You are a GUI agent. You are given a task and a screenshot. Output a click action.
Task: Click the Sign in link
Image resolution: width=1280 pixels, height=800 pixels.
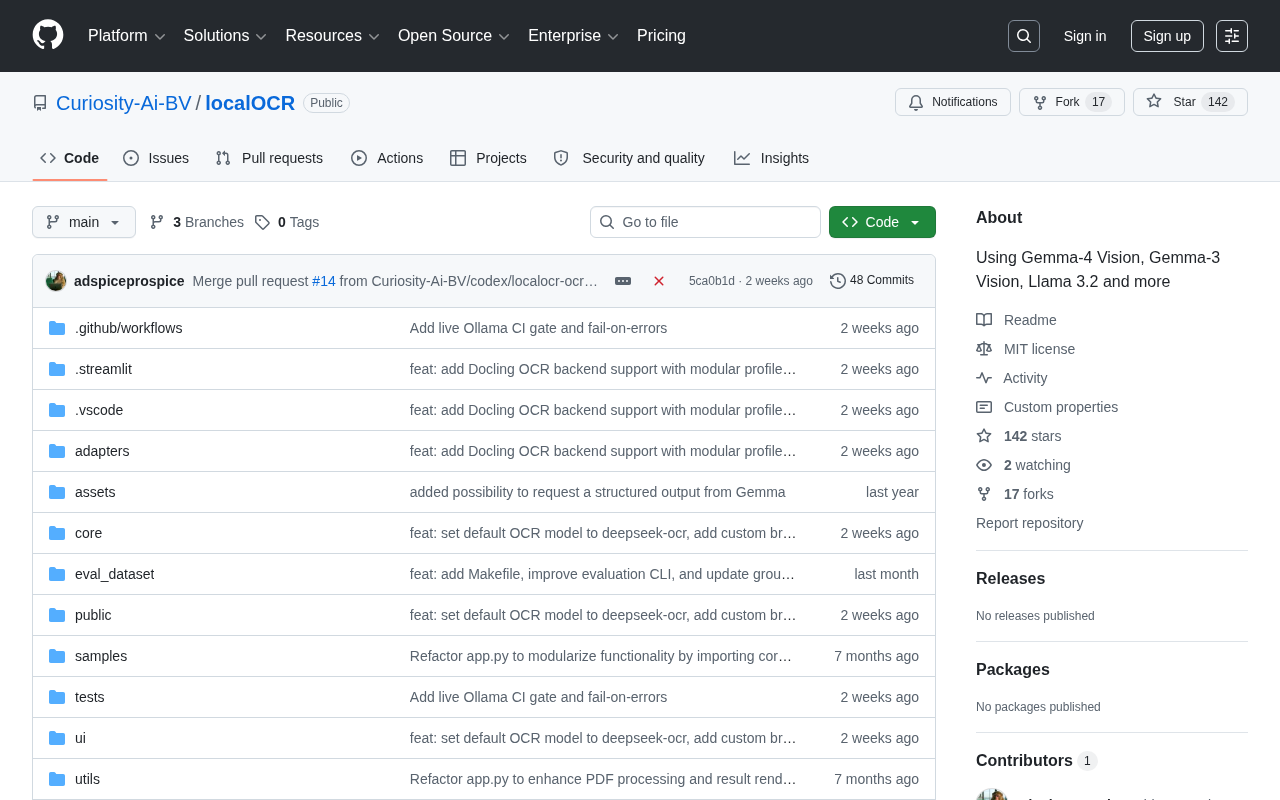point(1085,36)
